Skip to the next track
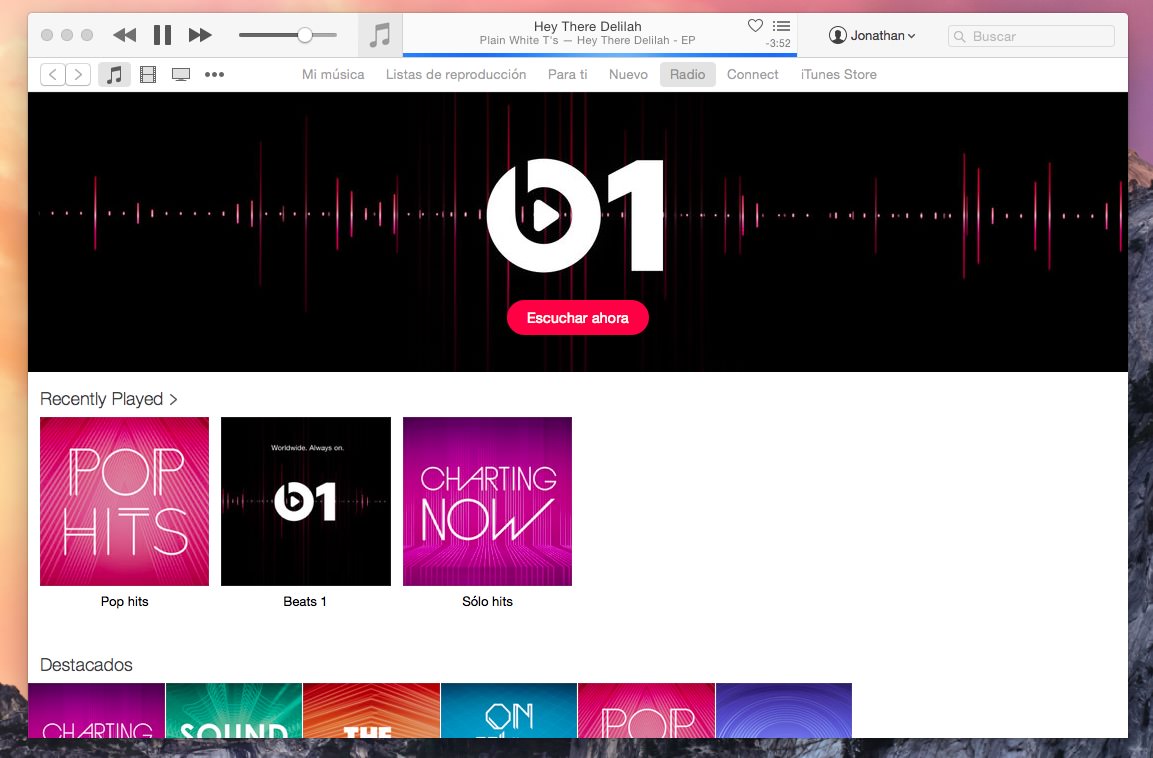The height and width of the screenshot is (758, 1153). tap(200, 36)
